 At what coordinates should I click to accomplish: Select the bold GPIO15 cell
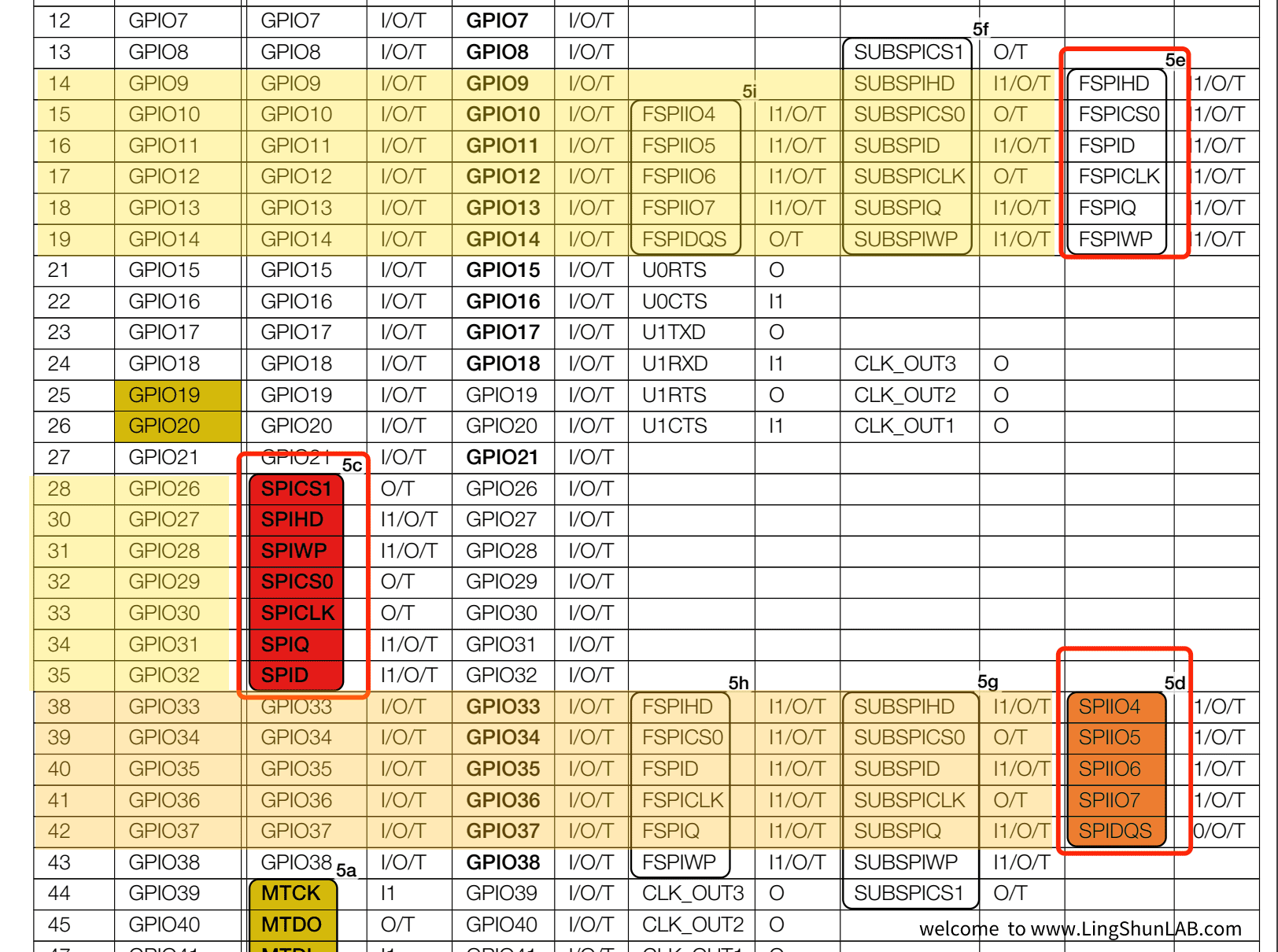point(503,270)
